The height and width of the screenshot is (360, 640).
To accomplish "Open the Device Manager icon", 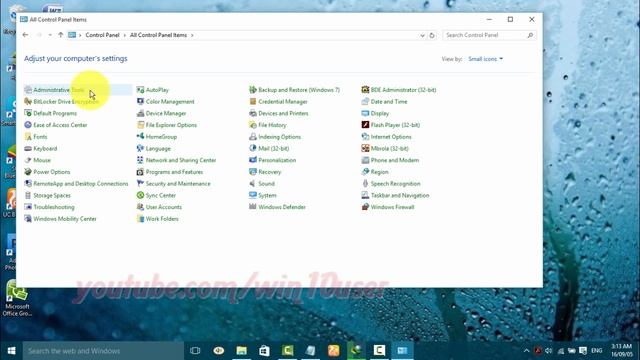I will 140,113.
